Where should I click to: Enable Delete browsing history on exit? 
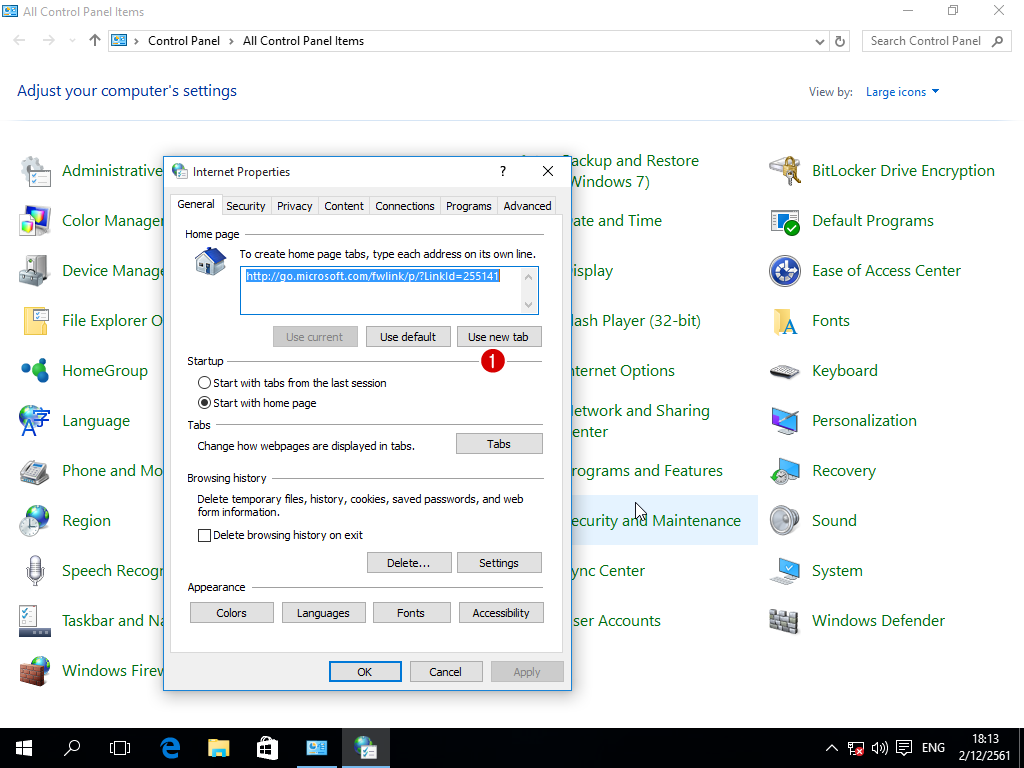point(204,536)
